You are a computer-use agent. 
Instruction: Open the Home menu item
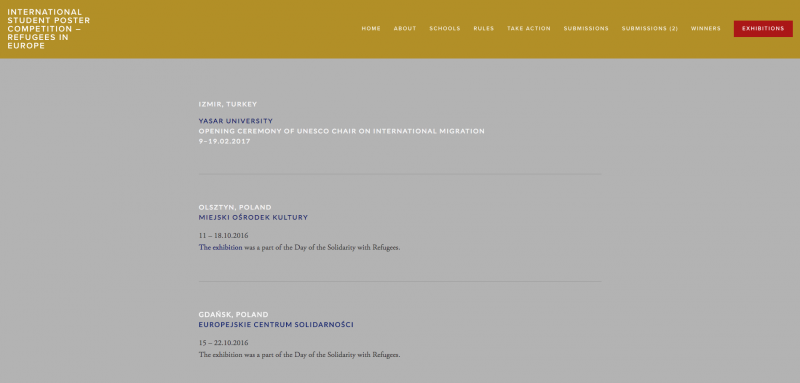(371, 29)
